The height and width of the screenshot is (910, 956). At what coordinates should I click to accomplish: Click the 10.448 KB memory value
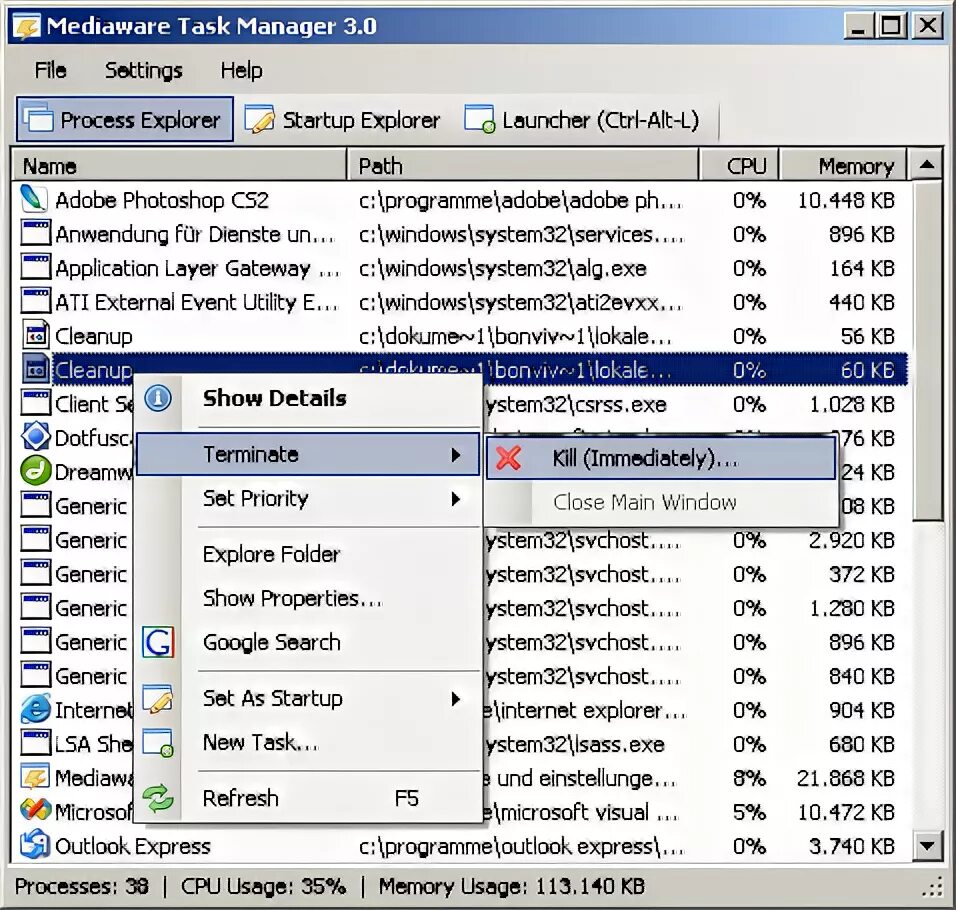846,200
